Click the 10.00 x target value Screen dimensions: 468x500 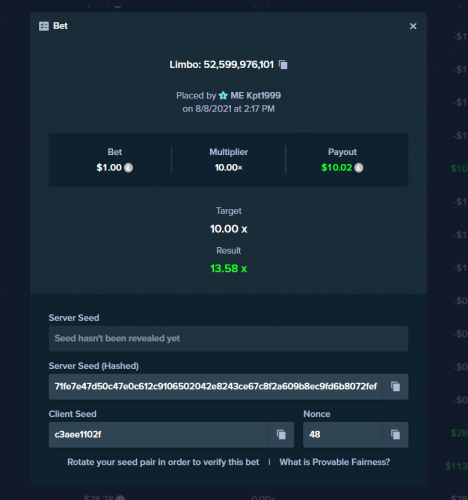click(x=229, y=229)
